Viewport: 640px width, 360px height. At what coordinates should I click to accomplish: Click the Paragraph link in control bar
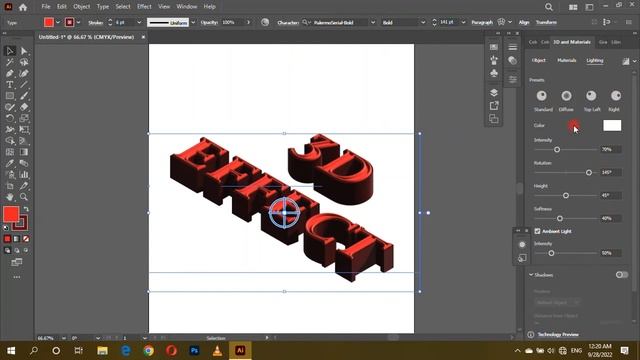click(x=482, y=22)
